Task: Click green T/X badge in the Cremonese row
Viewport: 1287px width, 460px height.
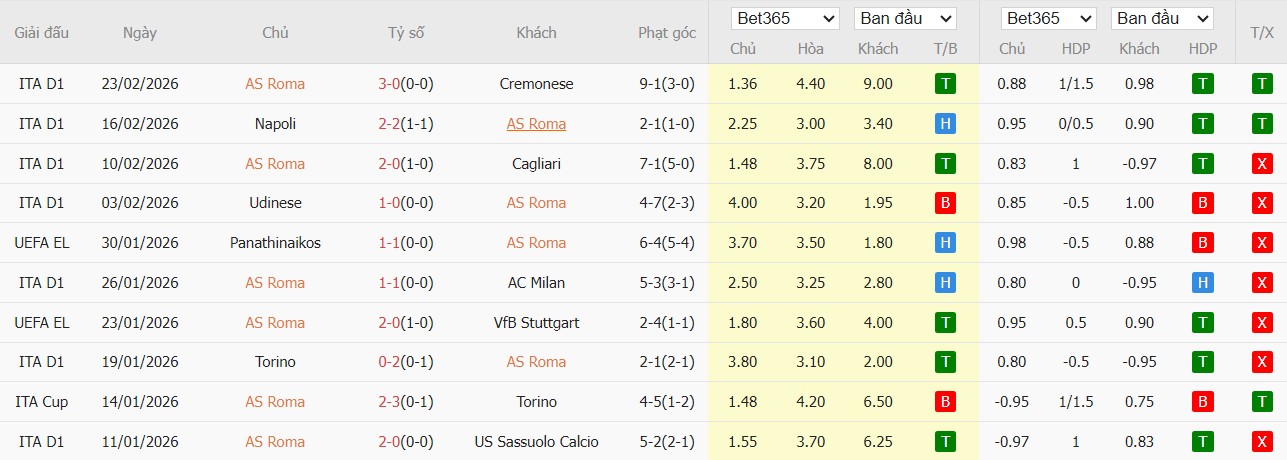Action: (x=1262, y=84)
